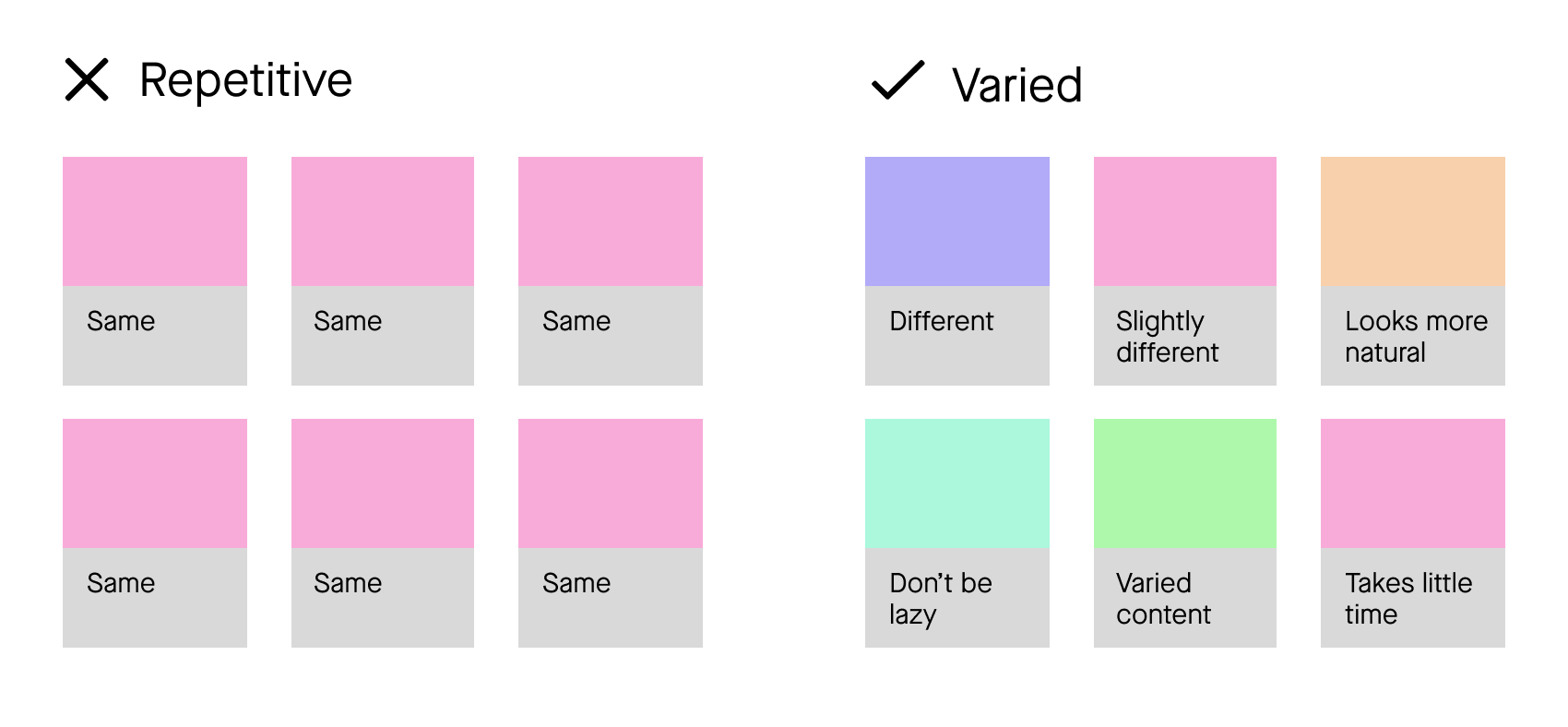Select the middle Same card in top row
1568x727 pixels.
(383, 271)
